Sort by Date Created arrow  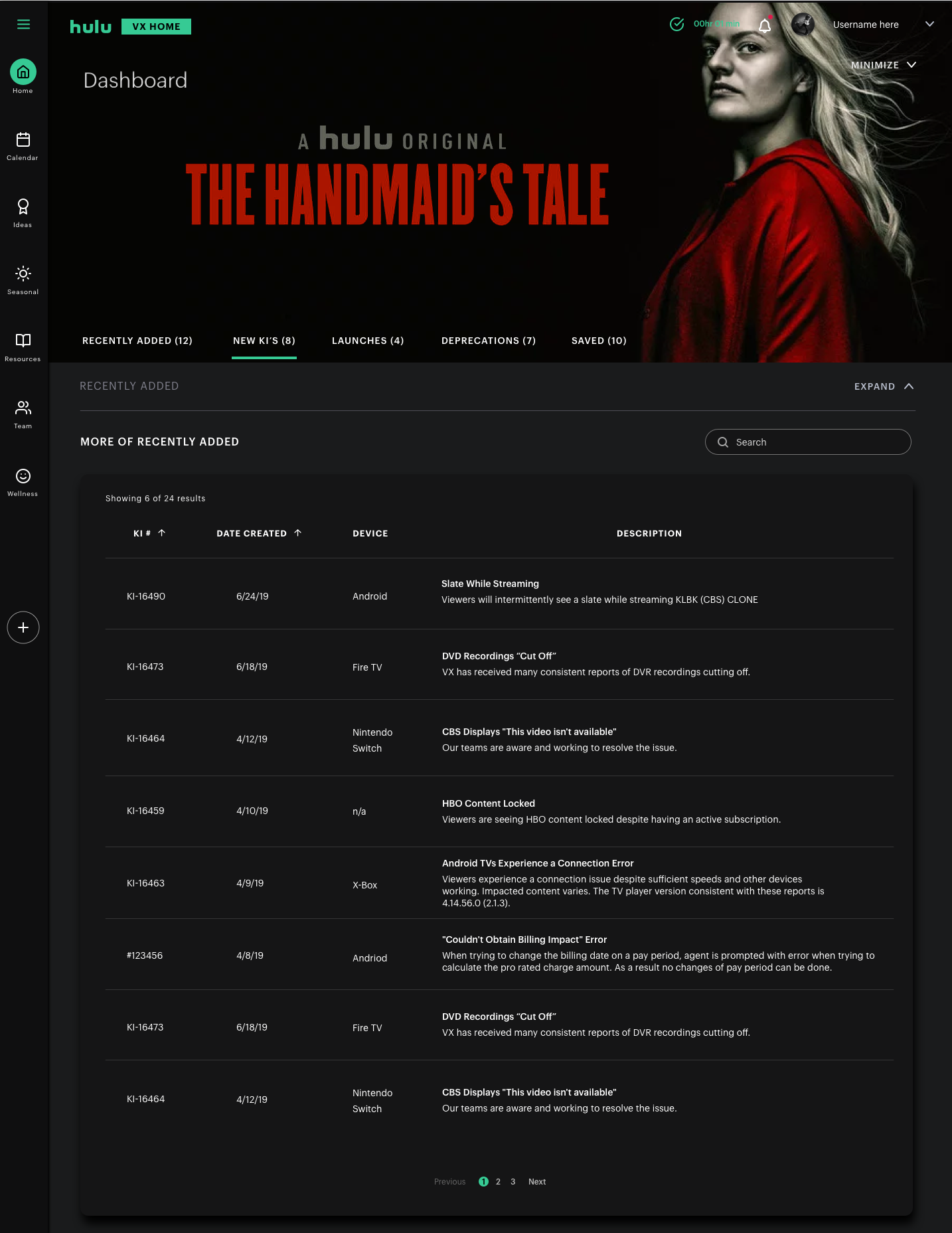(297, 533)
